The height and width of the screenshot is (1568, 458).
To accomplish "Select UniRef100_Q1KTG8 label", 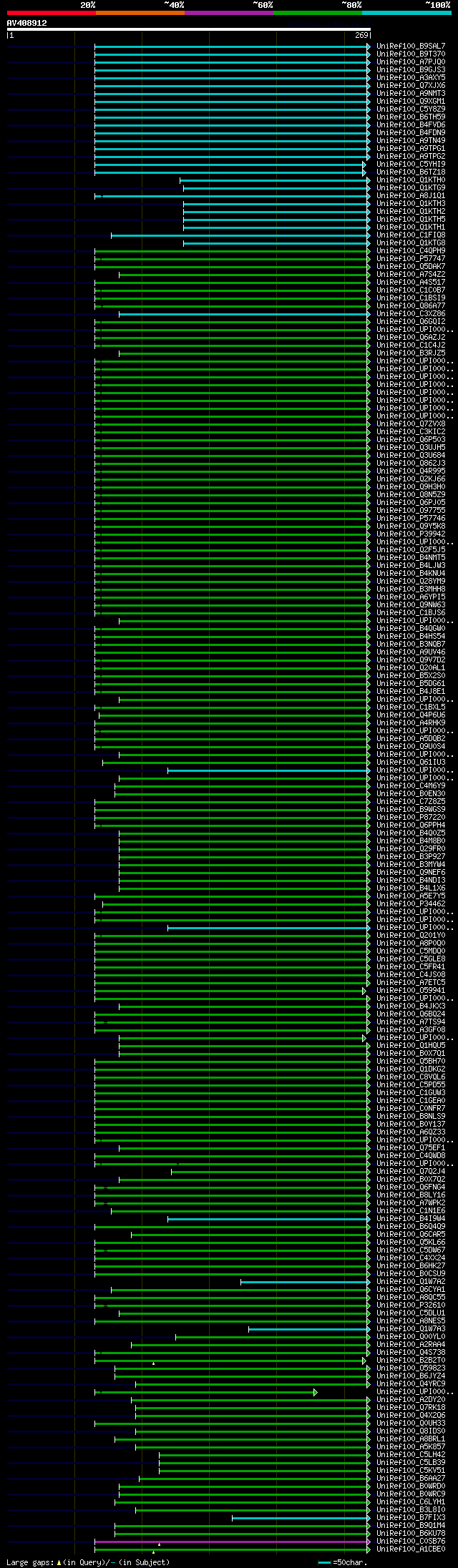I will pos(411,243).
